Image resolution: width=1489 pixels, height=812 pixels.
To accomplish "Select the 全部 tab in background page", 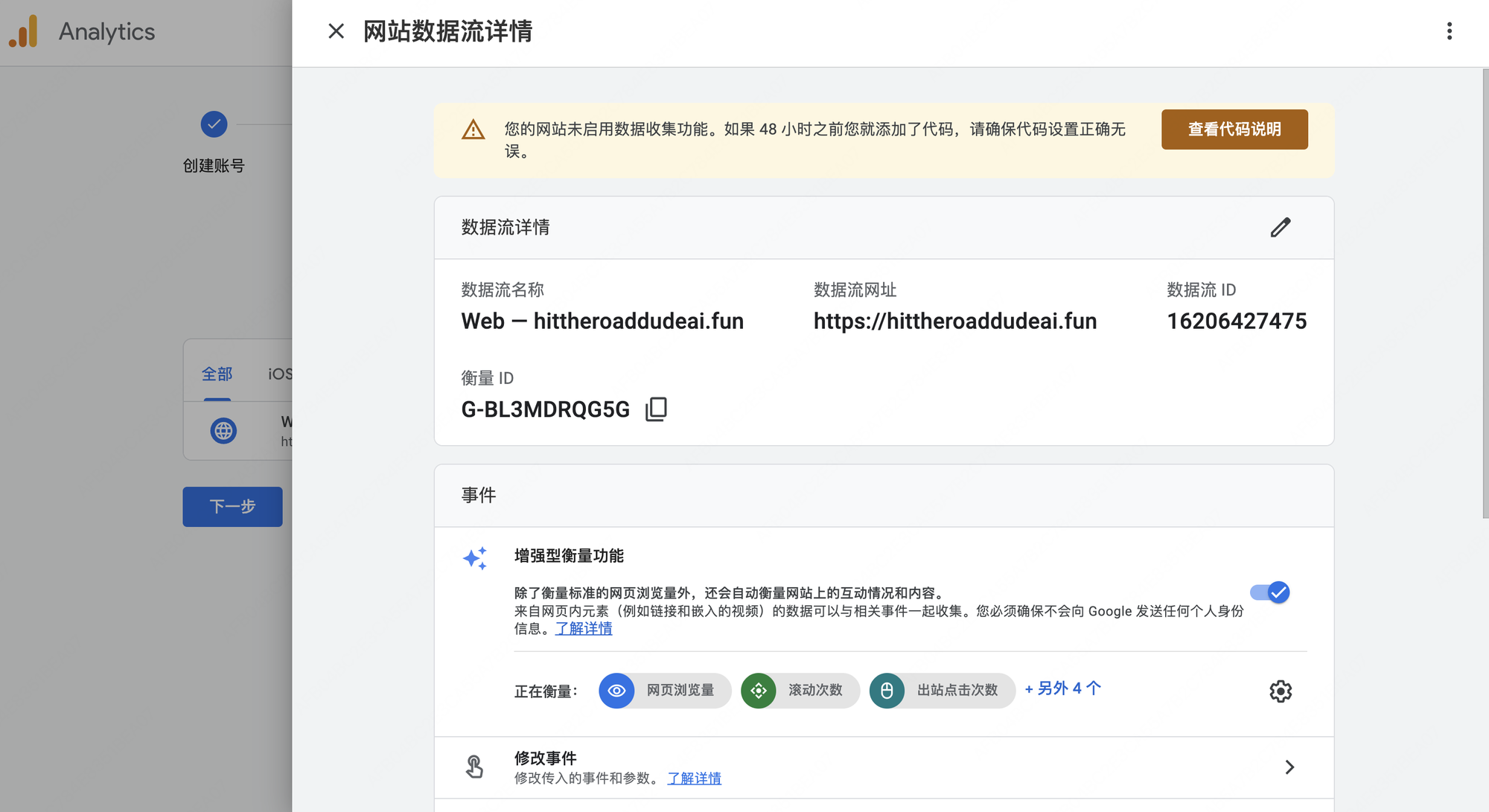I will tap(217, 374).
